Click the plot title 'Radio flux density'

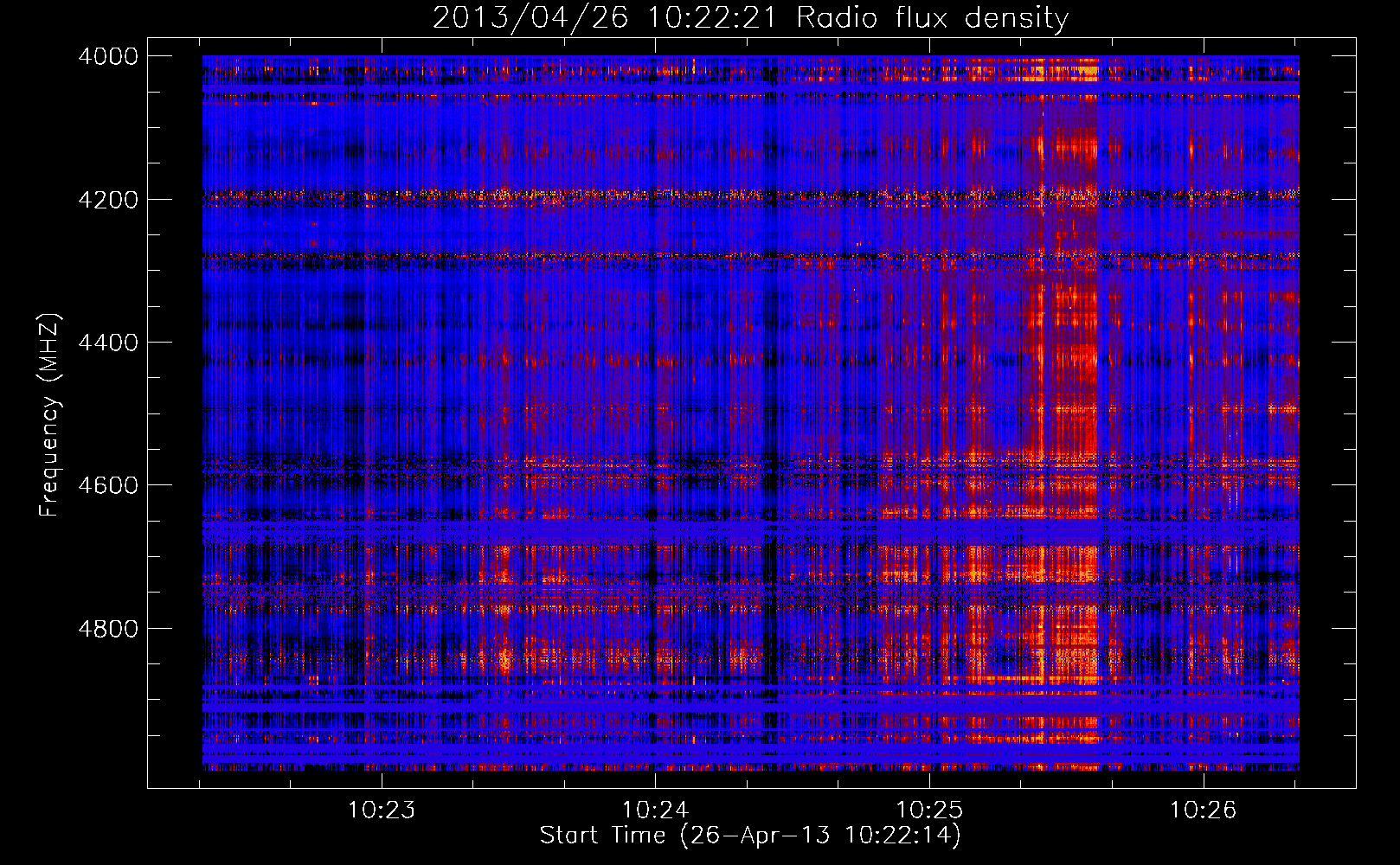coord(932,18)
